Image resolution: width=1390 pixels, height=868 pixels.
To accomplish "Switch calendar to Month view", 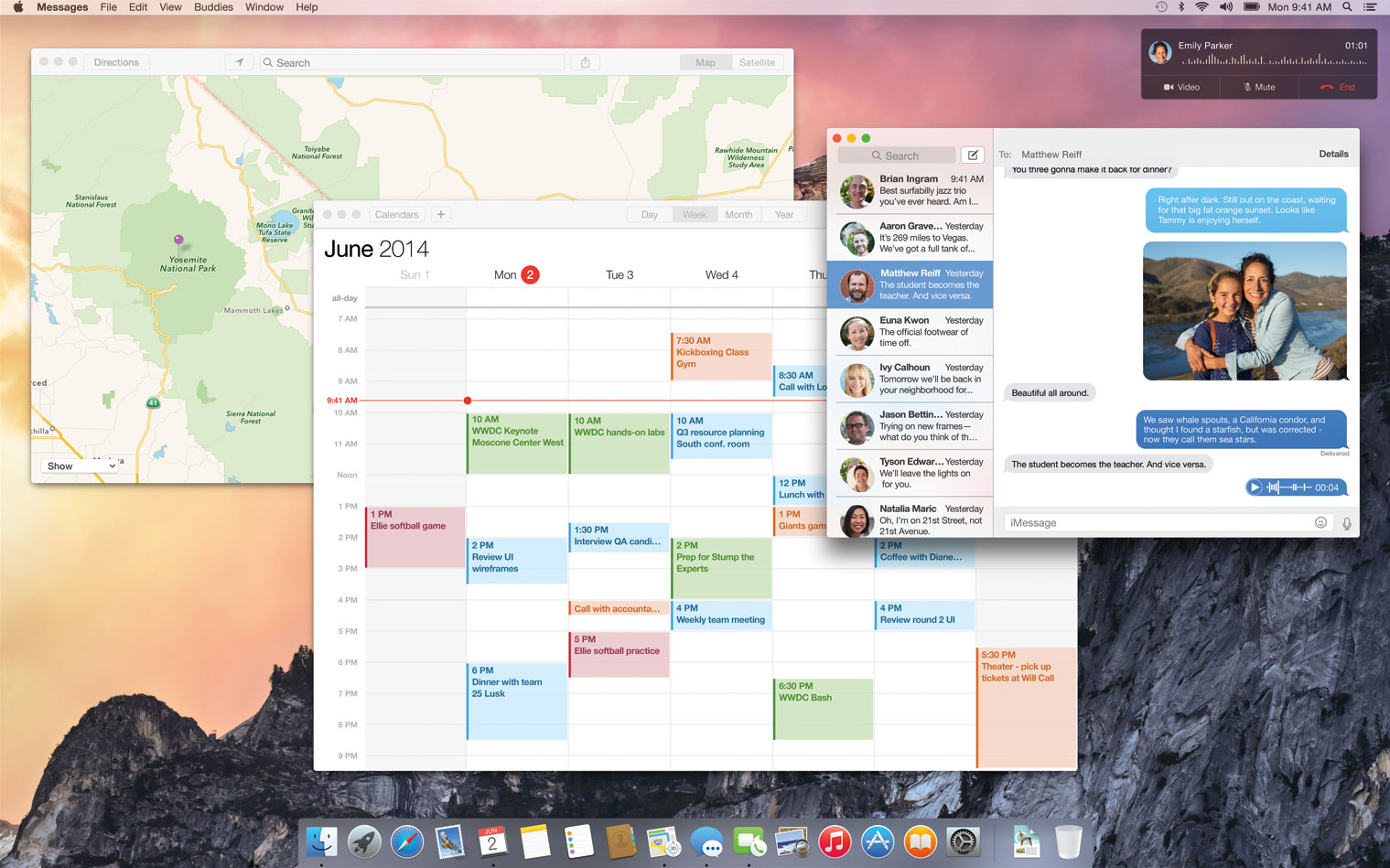I will tap(738, 214).
